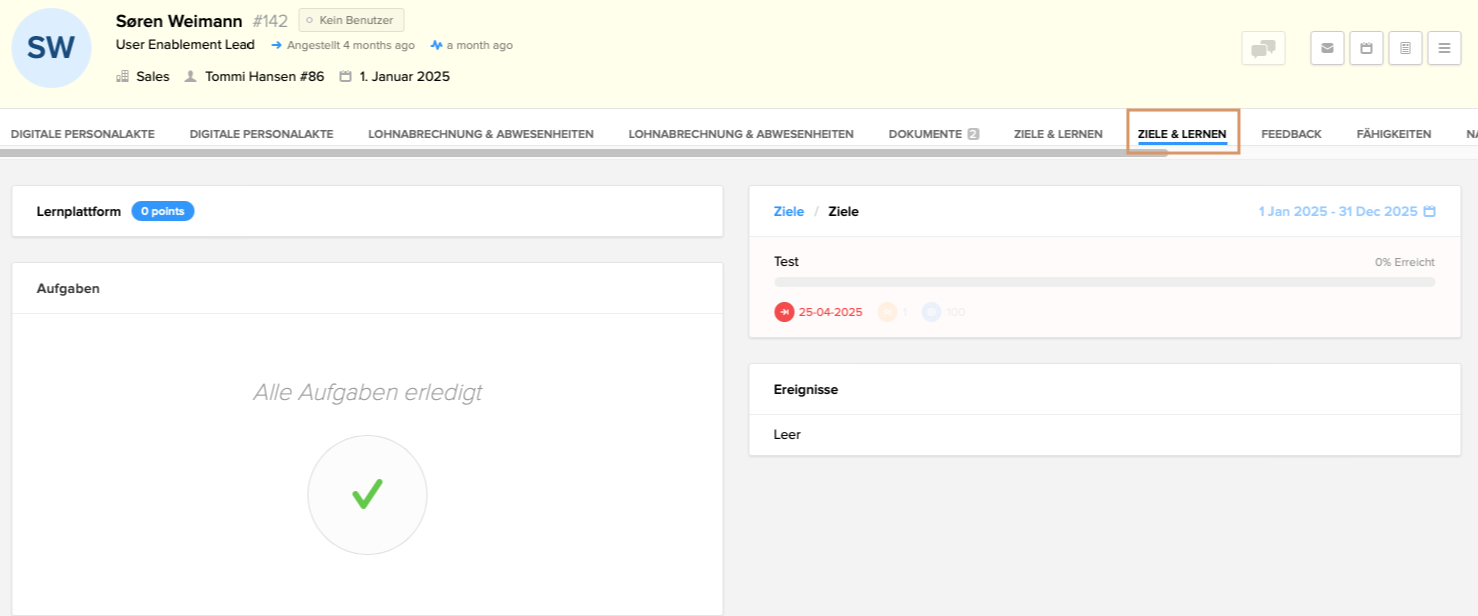This screenshot has height=616, width=1478.
Task: Click the red overdue deadline icon
Action: (x=784, y=312)
